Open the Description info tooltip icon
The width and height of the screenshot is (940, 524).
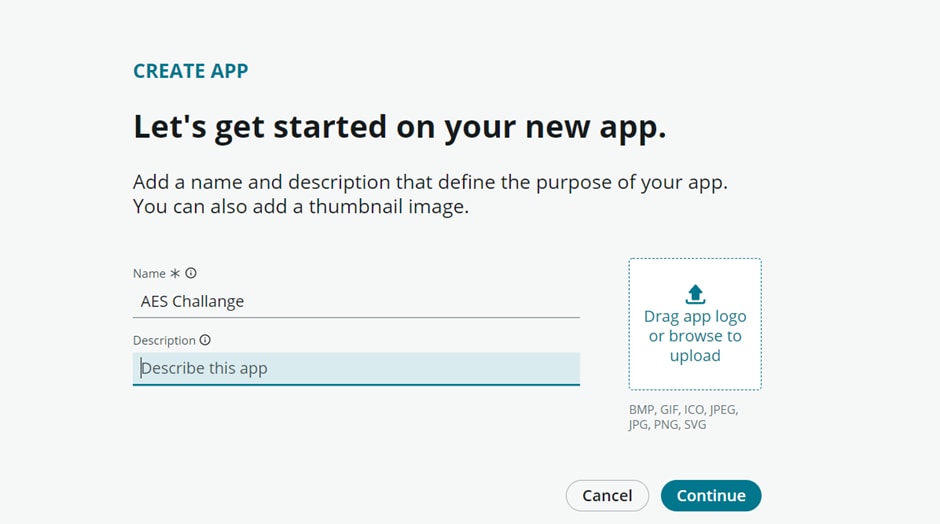pos(205,340)
